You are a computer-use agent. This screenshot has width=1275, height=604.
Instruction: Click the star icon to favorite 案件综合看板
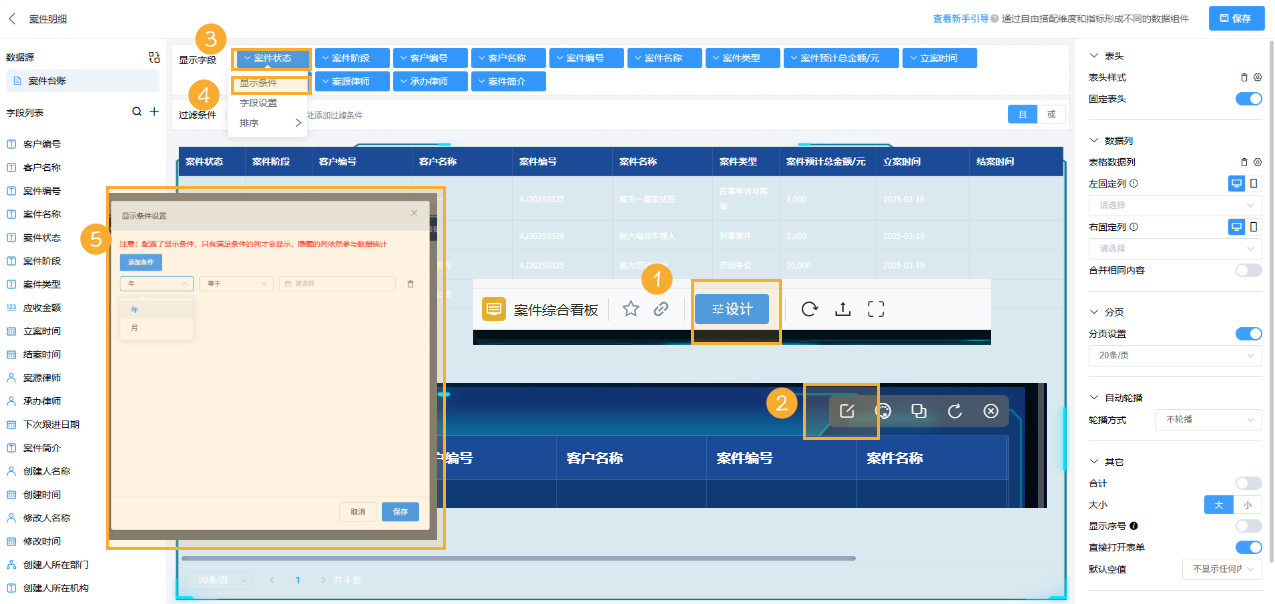click(x=631, y=309)
